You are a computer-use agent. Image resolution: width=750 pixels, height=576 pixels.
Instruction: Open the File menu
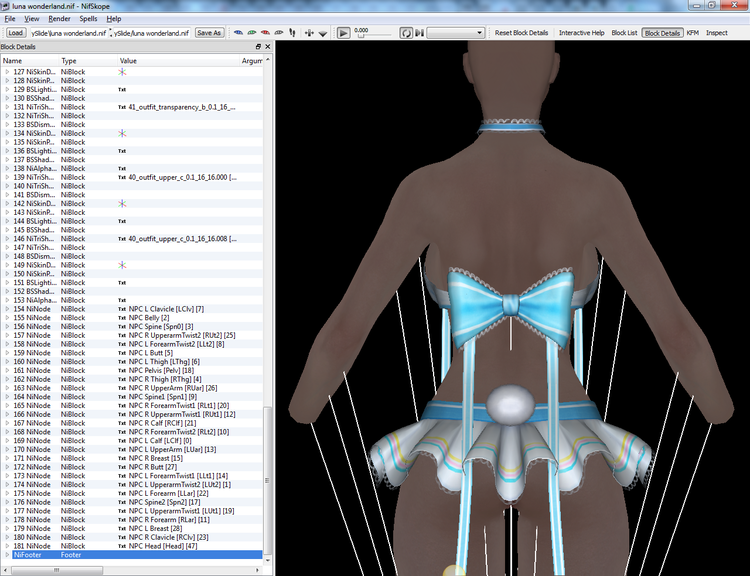(10, 19)
